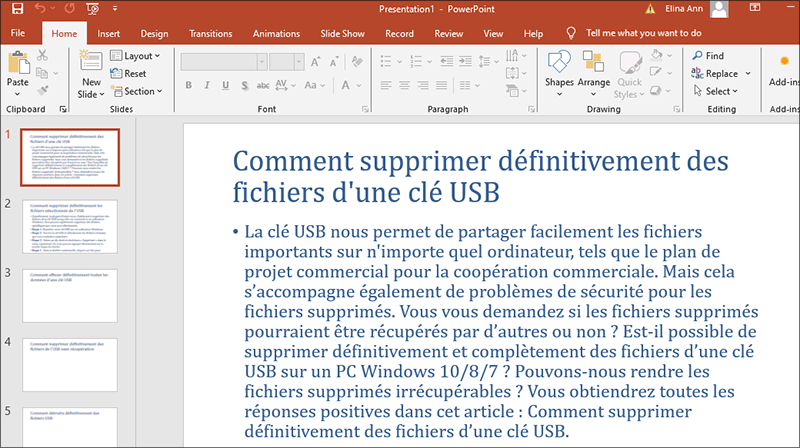Click the Text Direction icon
This screenshot has height=448, width=800.
point(512,55)
